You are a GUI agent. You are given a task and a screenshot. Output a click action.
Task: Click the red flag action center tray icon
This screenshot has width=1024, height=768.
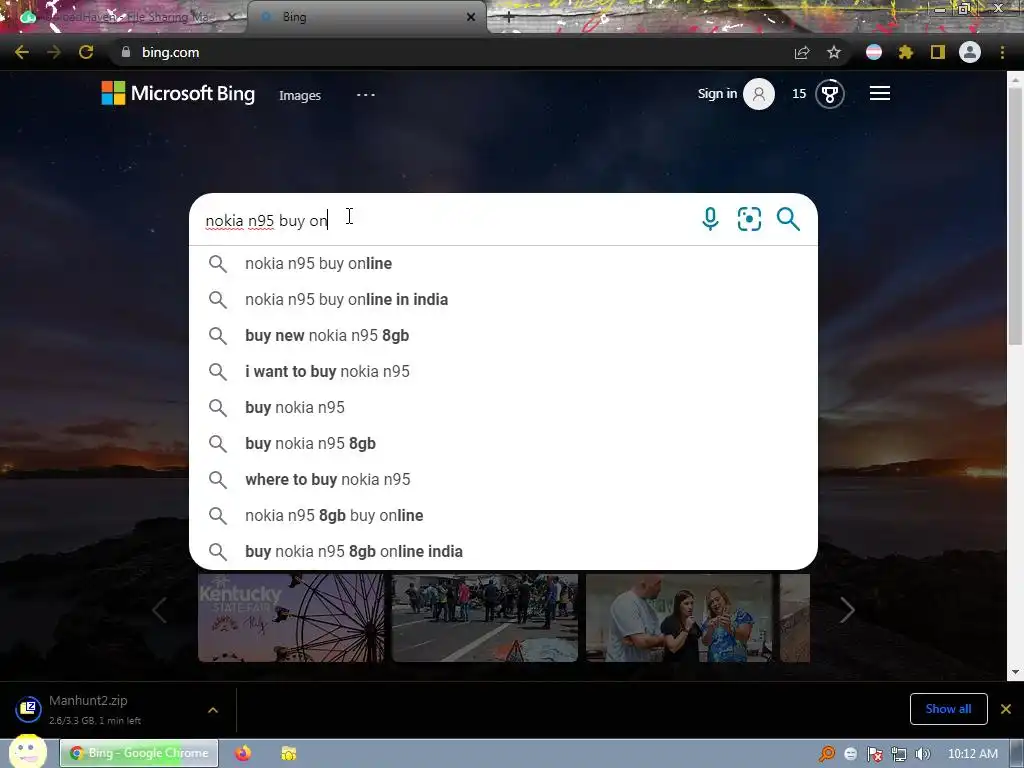(x=874, y=754)
